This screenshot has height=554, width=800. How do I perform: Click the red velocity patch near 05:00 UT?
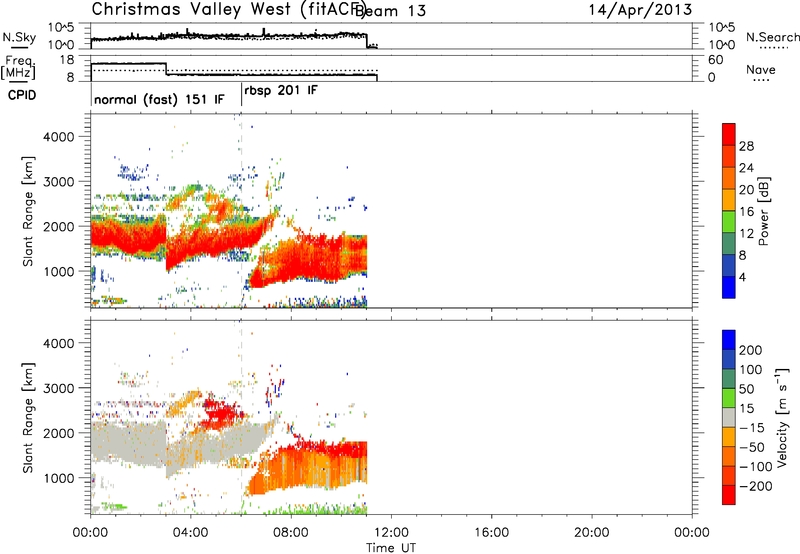pyautogui.click(x=220, y=414)
